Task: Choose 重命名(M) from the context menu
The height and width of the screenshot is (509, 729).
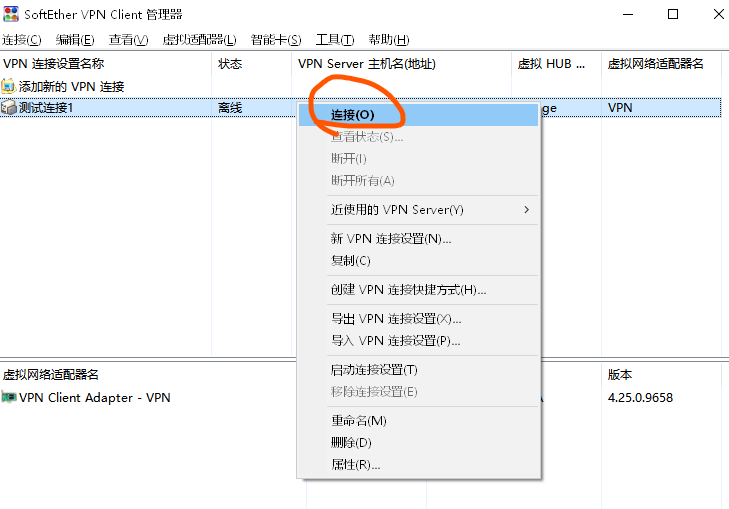Action: (418, 420)
